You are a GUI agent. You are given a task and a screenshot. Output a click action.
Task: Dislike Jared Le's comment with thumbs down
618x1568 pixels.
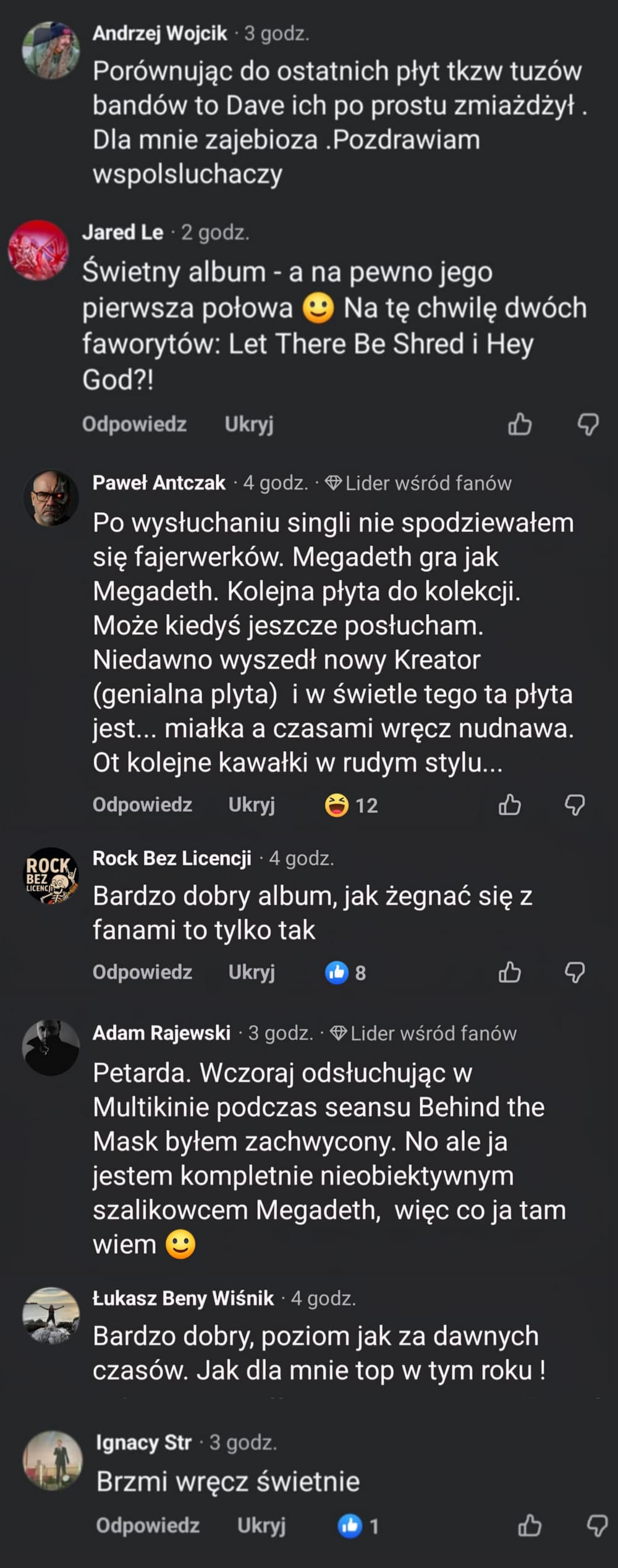[x=588, y=425]
